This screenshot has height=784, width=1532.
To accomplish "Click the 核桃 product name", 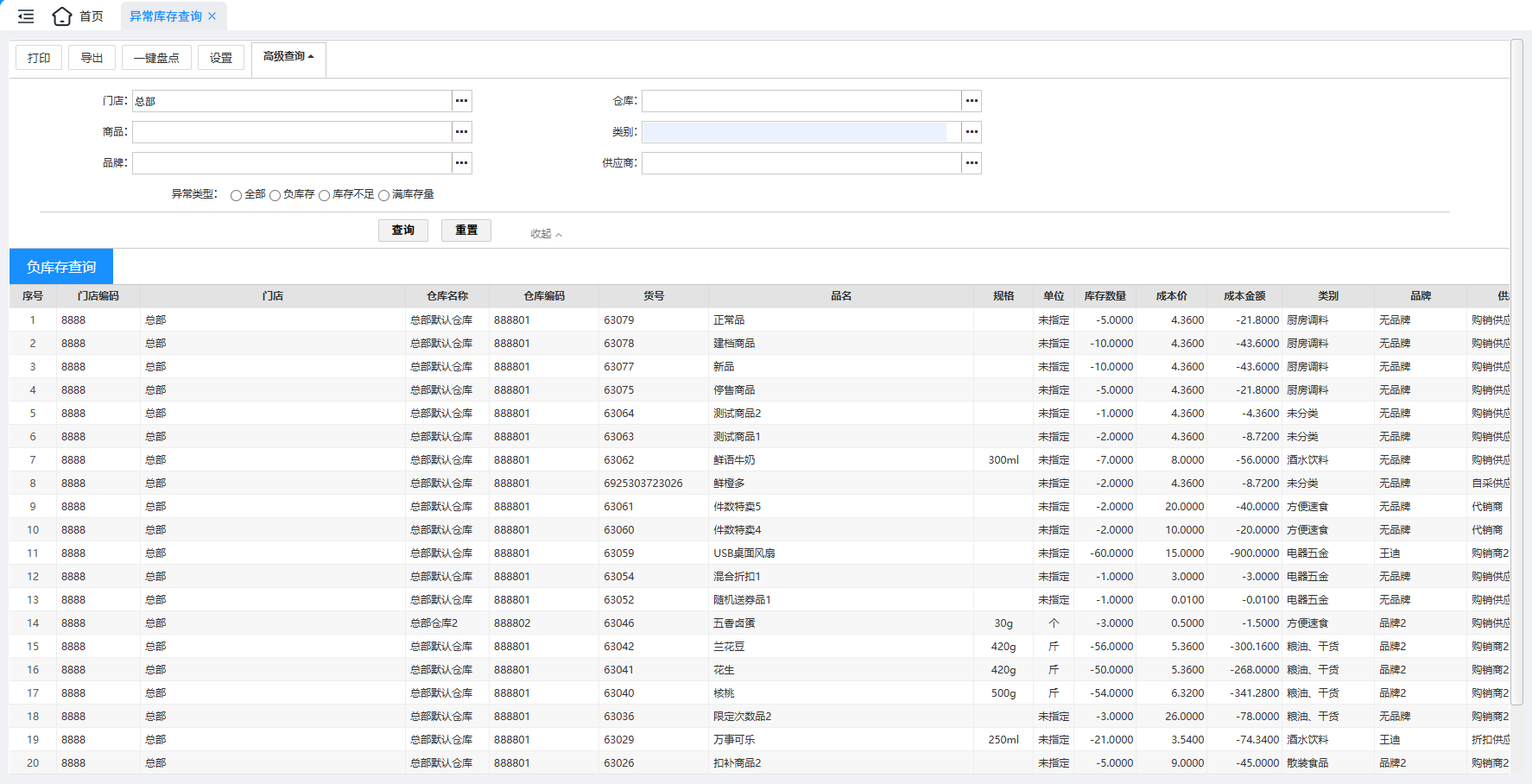I will pos(724,693).
